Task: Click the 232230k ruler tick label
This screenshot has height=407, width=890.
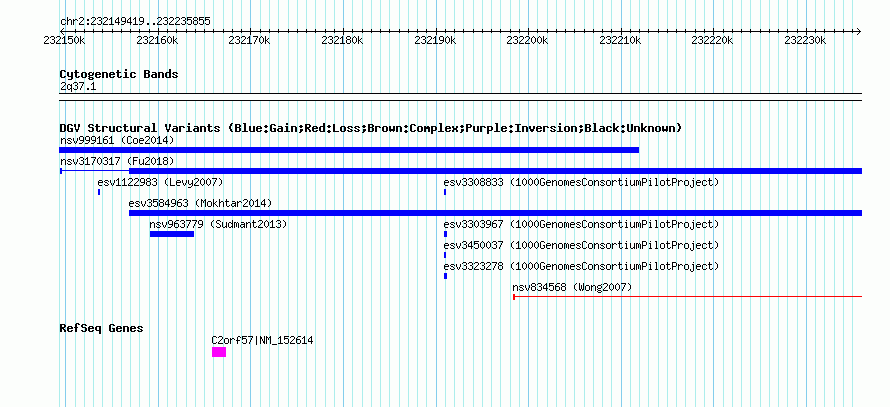Action: click(805, 40)
